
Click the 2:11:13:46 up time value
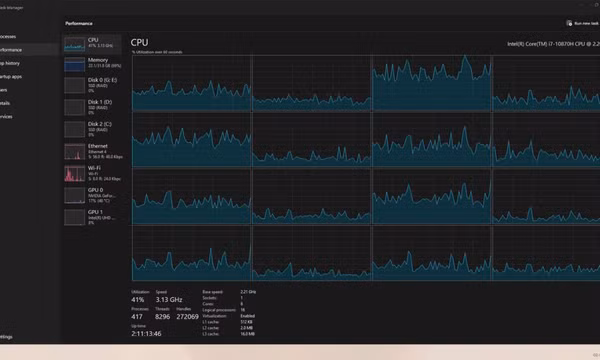pos(146,334)
